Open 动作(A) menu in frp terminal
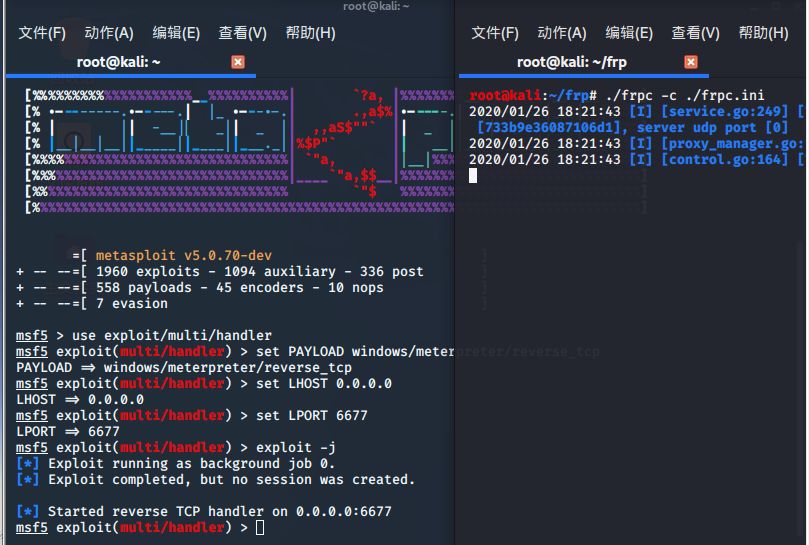Viewport: 809px width, 545px height. [562, 33]
